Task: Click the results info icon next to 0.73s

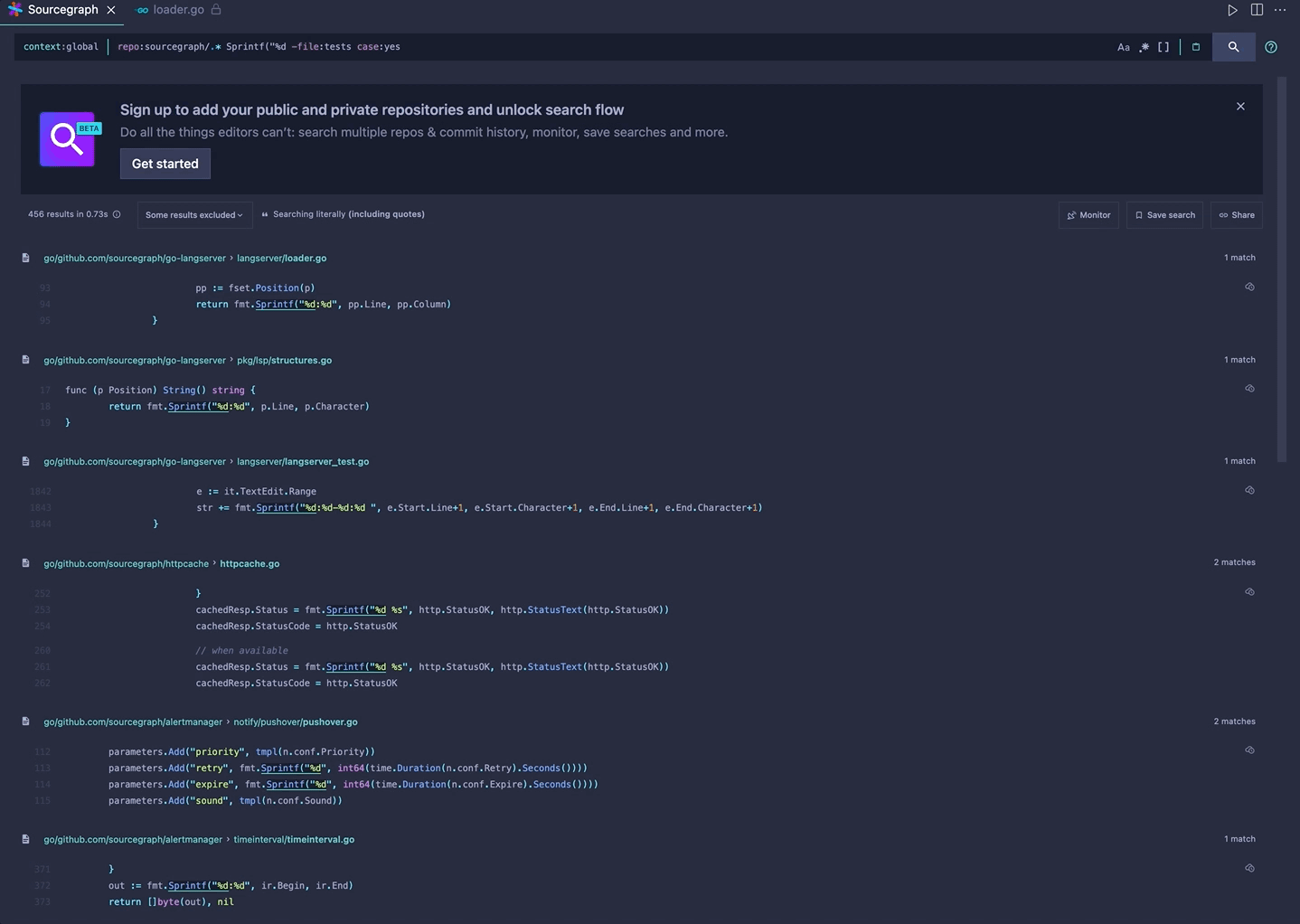Action: pos(117,214)
